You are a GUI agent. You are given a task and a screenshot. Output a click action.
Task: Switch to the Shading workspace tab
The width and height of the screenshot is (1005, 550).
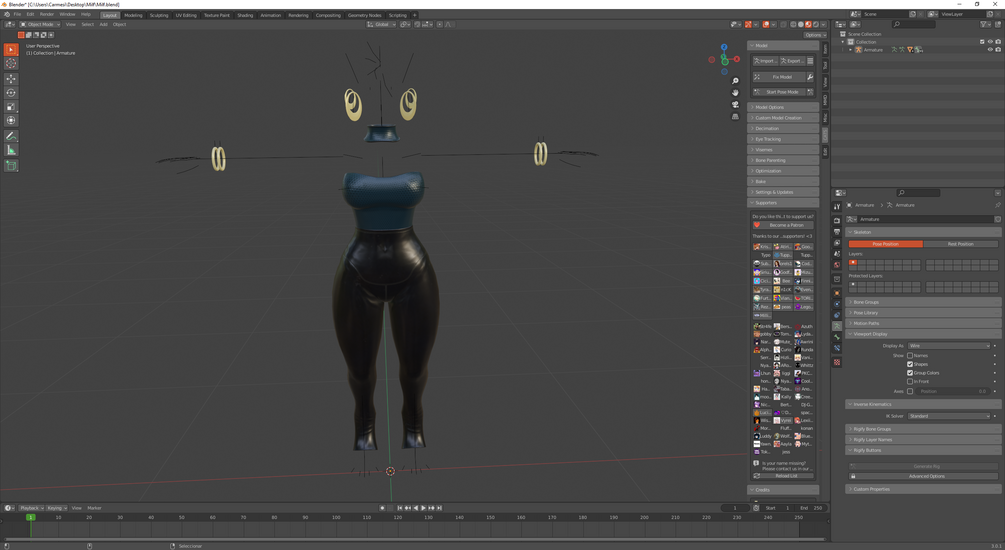pyautogui.click(x=245, y=15)
